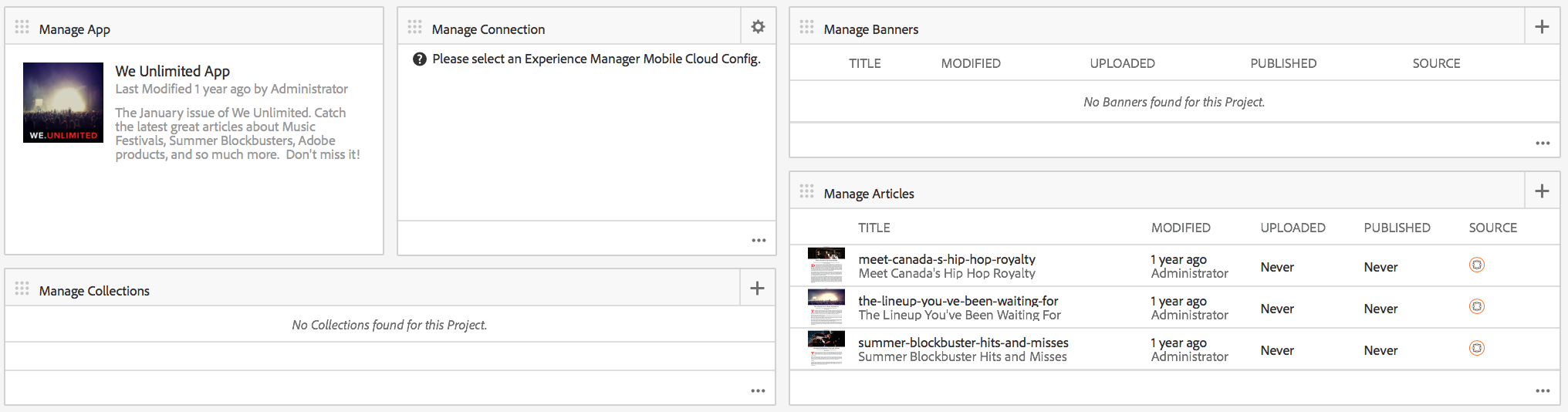Viewport: 1568px width, 412px height.
Task: Add a new banner with plus icon
Action: pyautogui.click(x=1542, y=27)
